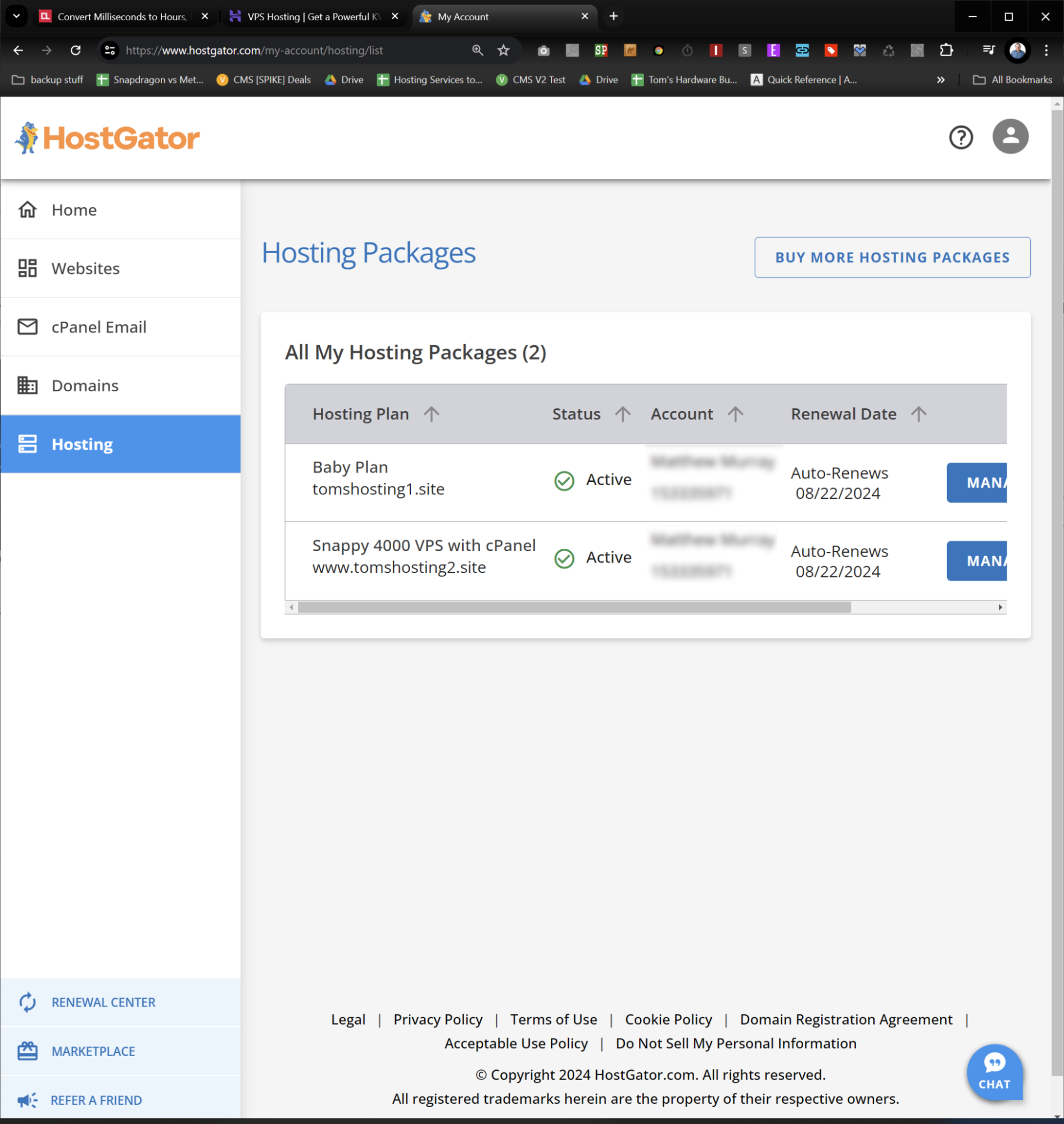This screenshot has width=1064, height=1124.
Task: Open the backup stuff bookmark folder
Action: pos(48,80)
